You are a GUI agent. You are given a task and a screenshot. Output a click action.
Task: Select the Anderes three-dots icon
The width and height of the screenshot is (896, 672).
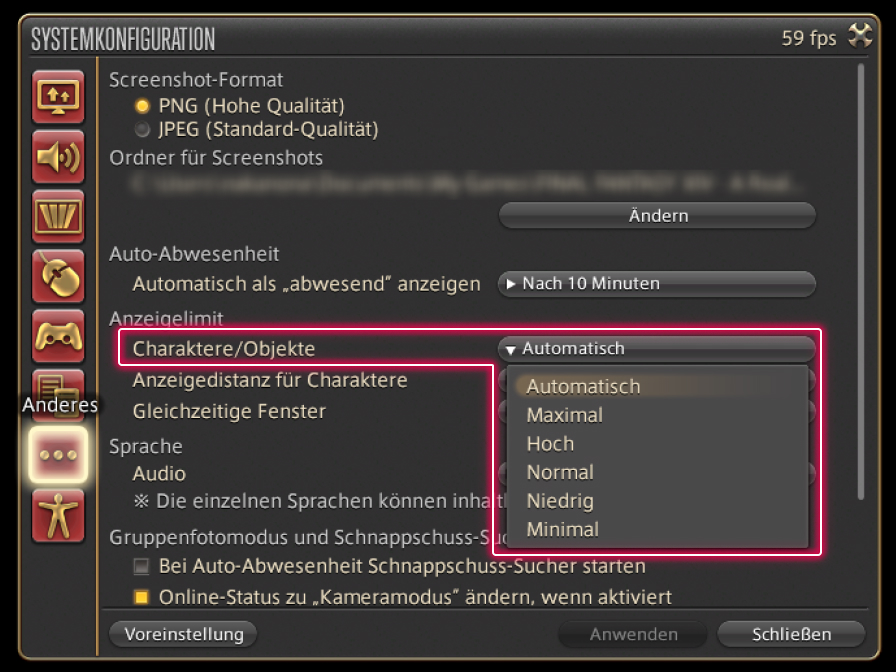click(58, 453)
